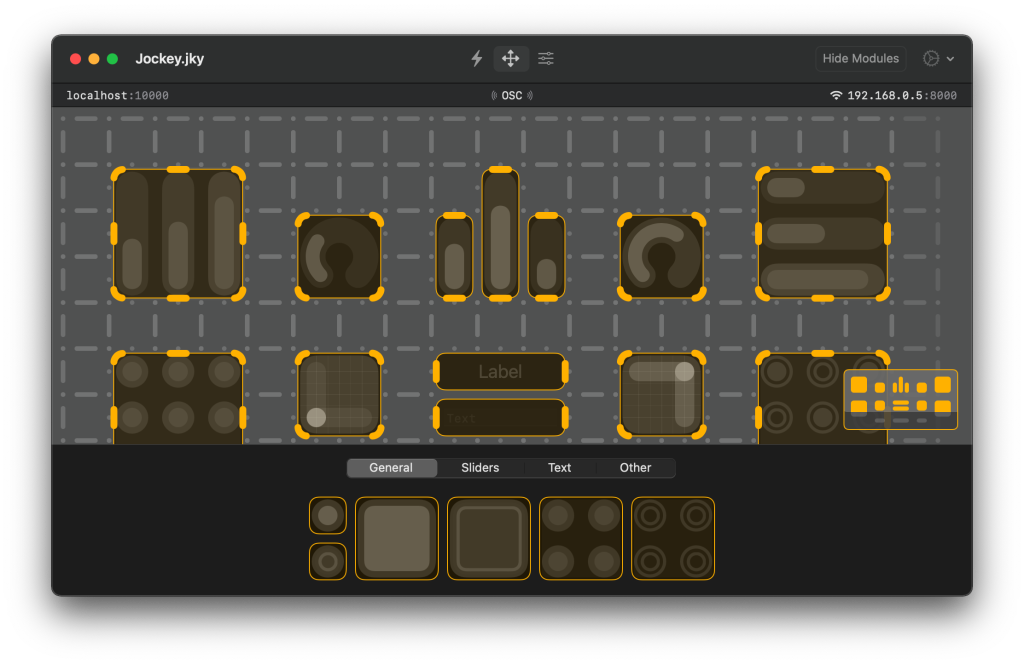The height and width of the screenshot is (664, 1024).
Task: Click the Wi-Fi icon beside 192.168.0.5
Action: click(836, 96)
